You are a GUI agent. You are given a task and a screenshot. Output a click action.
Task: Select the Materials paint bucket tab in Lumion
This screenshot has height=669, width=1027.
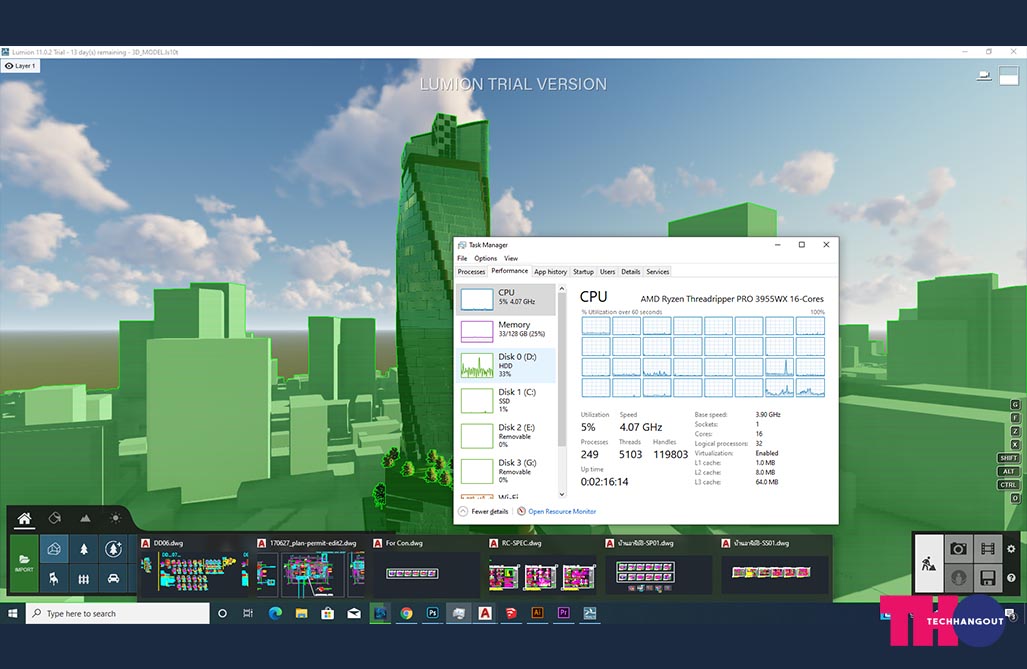tap(54, 518)
